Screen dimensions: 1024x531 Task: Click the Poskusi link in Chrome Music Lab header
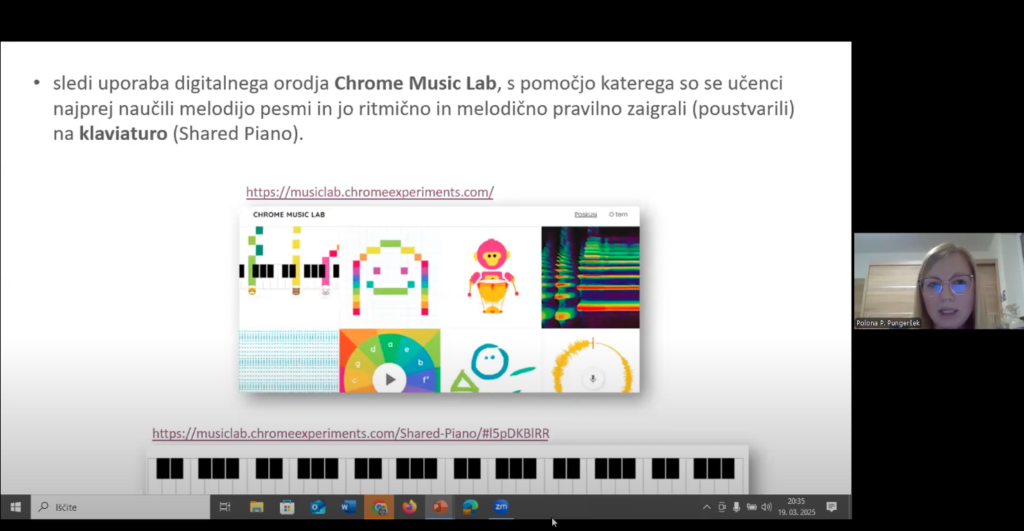tap(586, 214)
